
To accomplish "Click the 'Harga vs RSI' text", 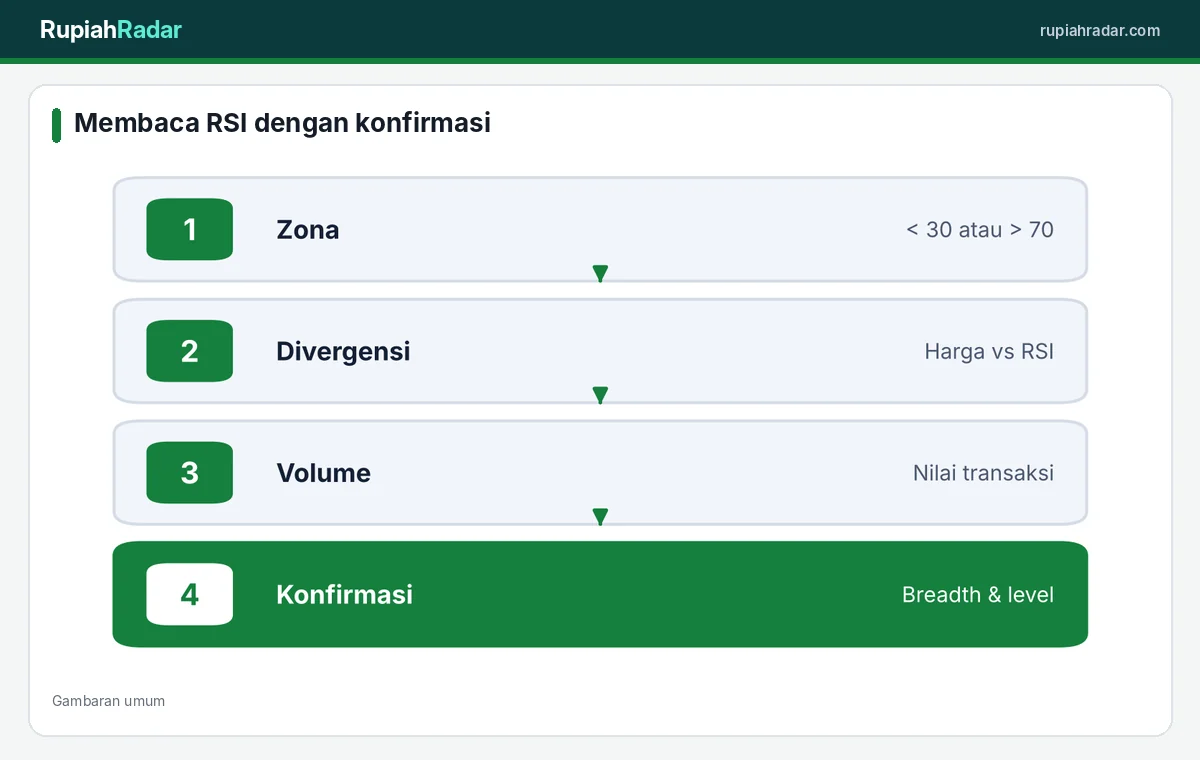I will [989, 352].
